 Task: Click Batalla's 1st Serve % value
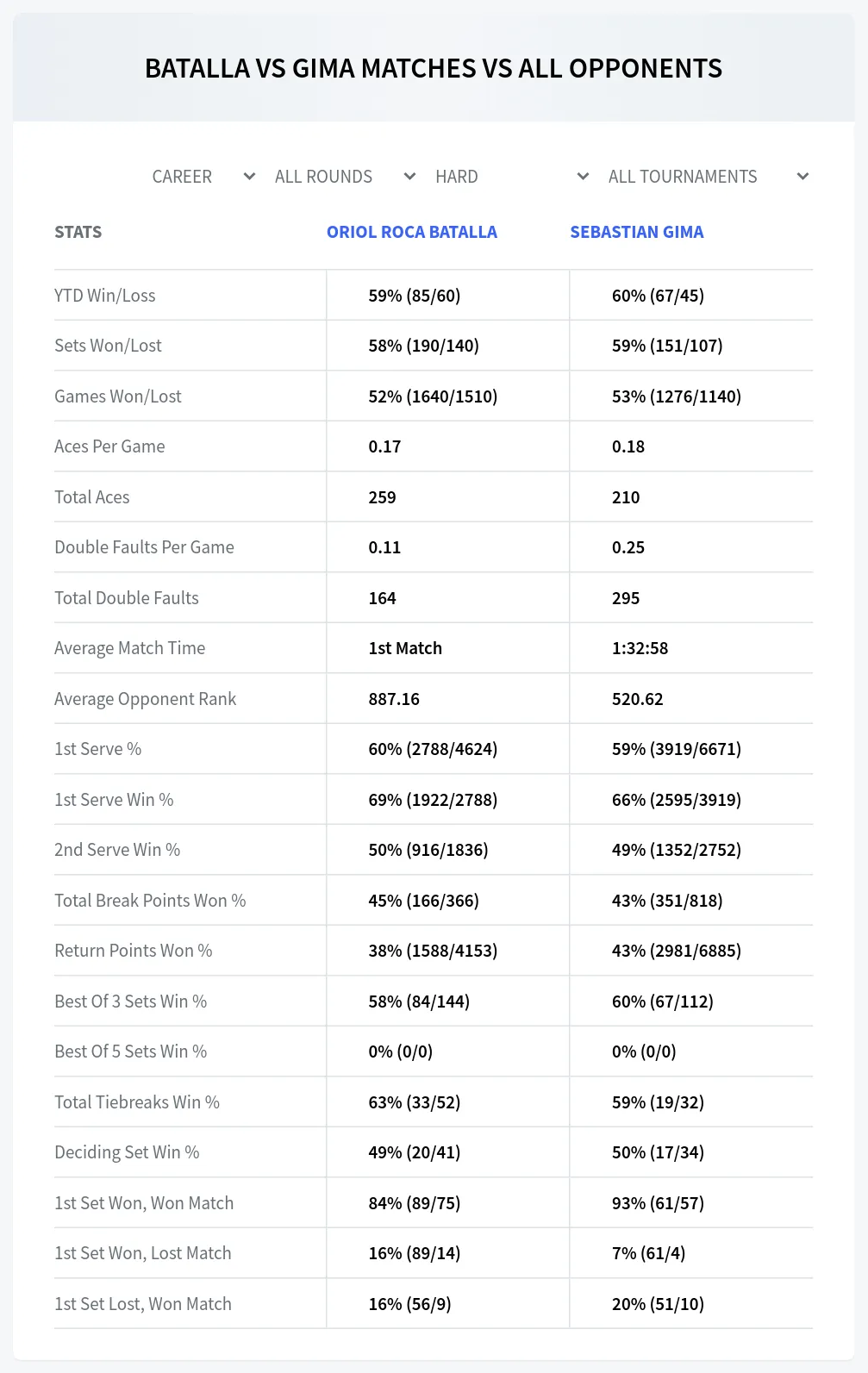433,749
